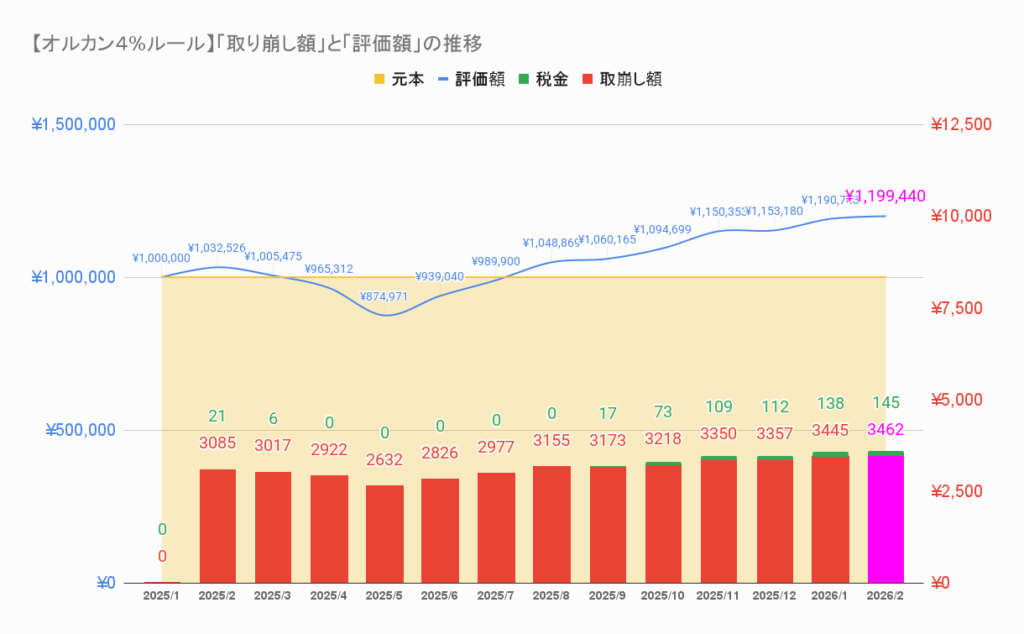Screen dimensions: 1024x634
Task: Click the ¥12,500 right axis label
Action: click(960, 125)
